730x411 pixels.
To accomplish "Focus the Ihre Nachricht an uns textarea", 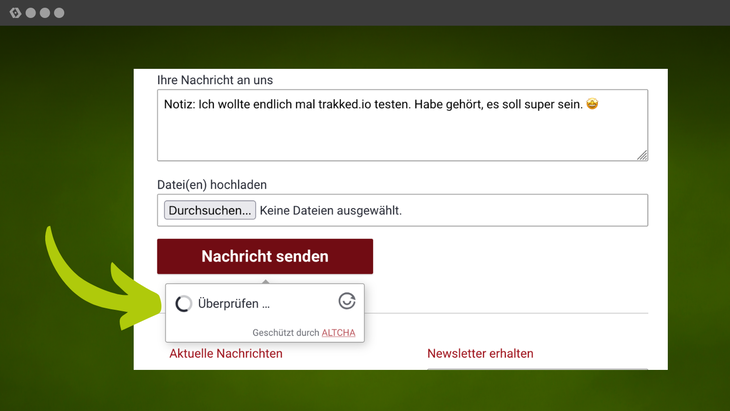I will click(x=402, y=125).
